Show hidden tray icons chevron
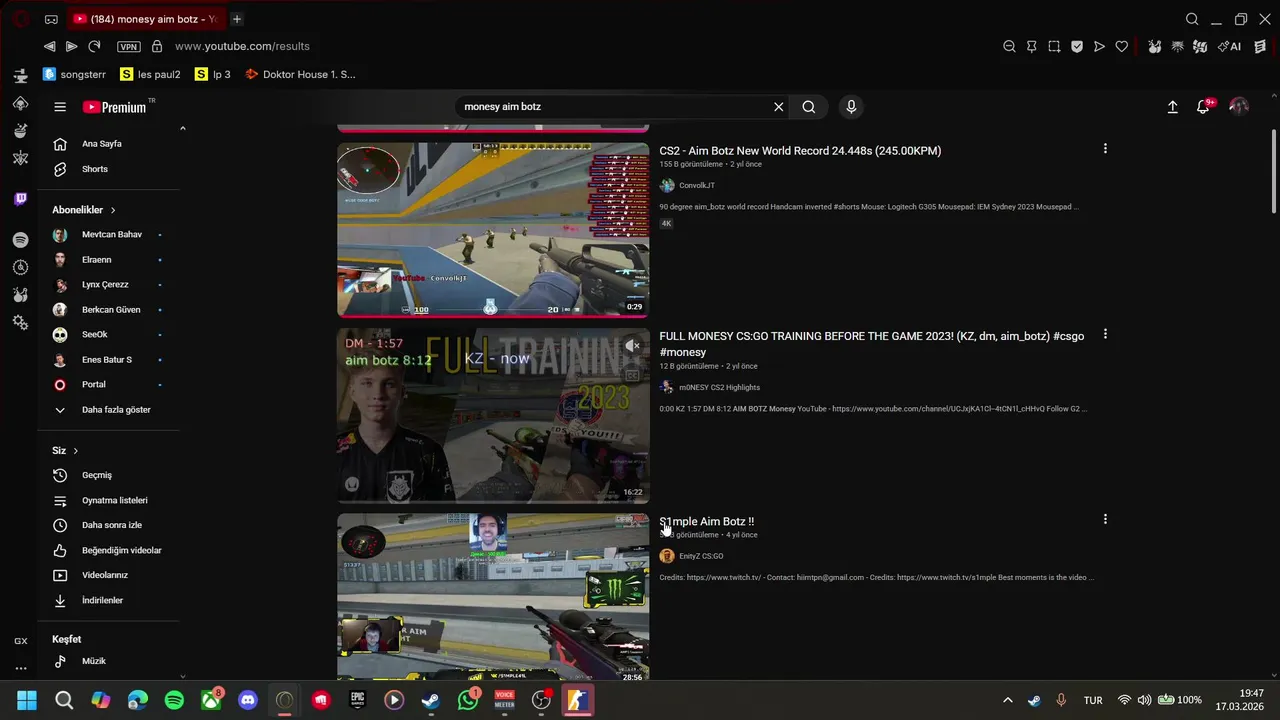The image size is (1280, 720). (x=1007, y=700)
